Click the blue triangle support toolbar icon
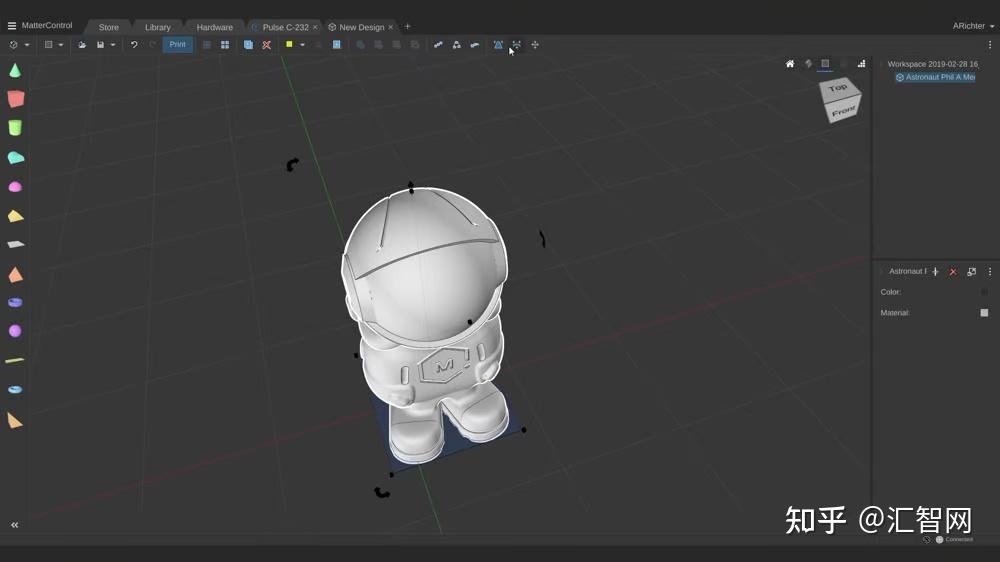The width and height of the screenshot is (1000, 562). pyautogui.click(x=498, y=45)
